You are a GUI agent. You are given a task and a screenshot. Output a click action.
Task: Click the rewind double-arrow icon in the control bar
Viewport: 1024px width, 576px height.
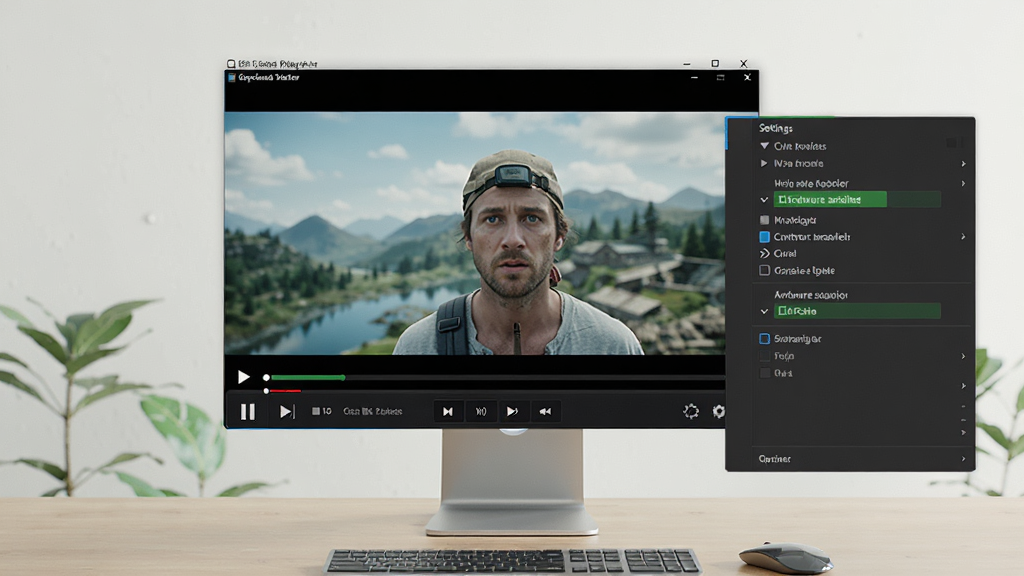tap(545, 411)
